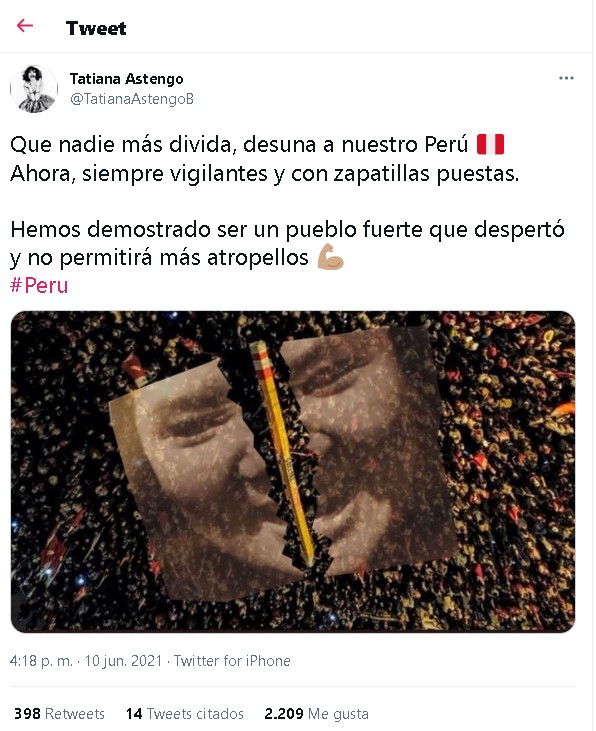This screenshot has height=731, width=596.
Task: Open the attached torn-face protest image
Action: 293,471
